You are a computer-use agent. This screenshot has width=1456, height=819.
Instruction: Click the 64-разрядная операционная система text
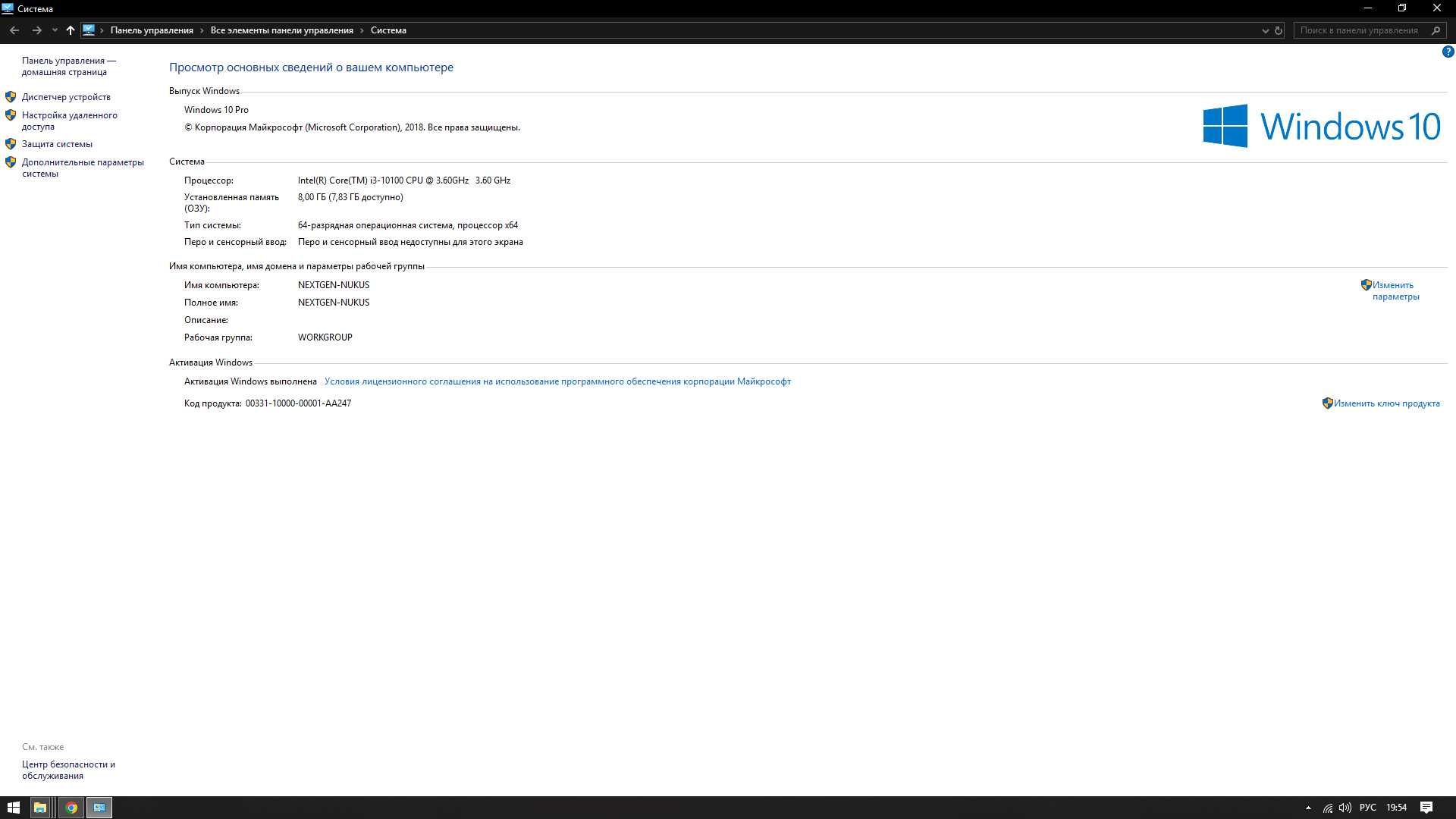tap(408, 225)
